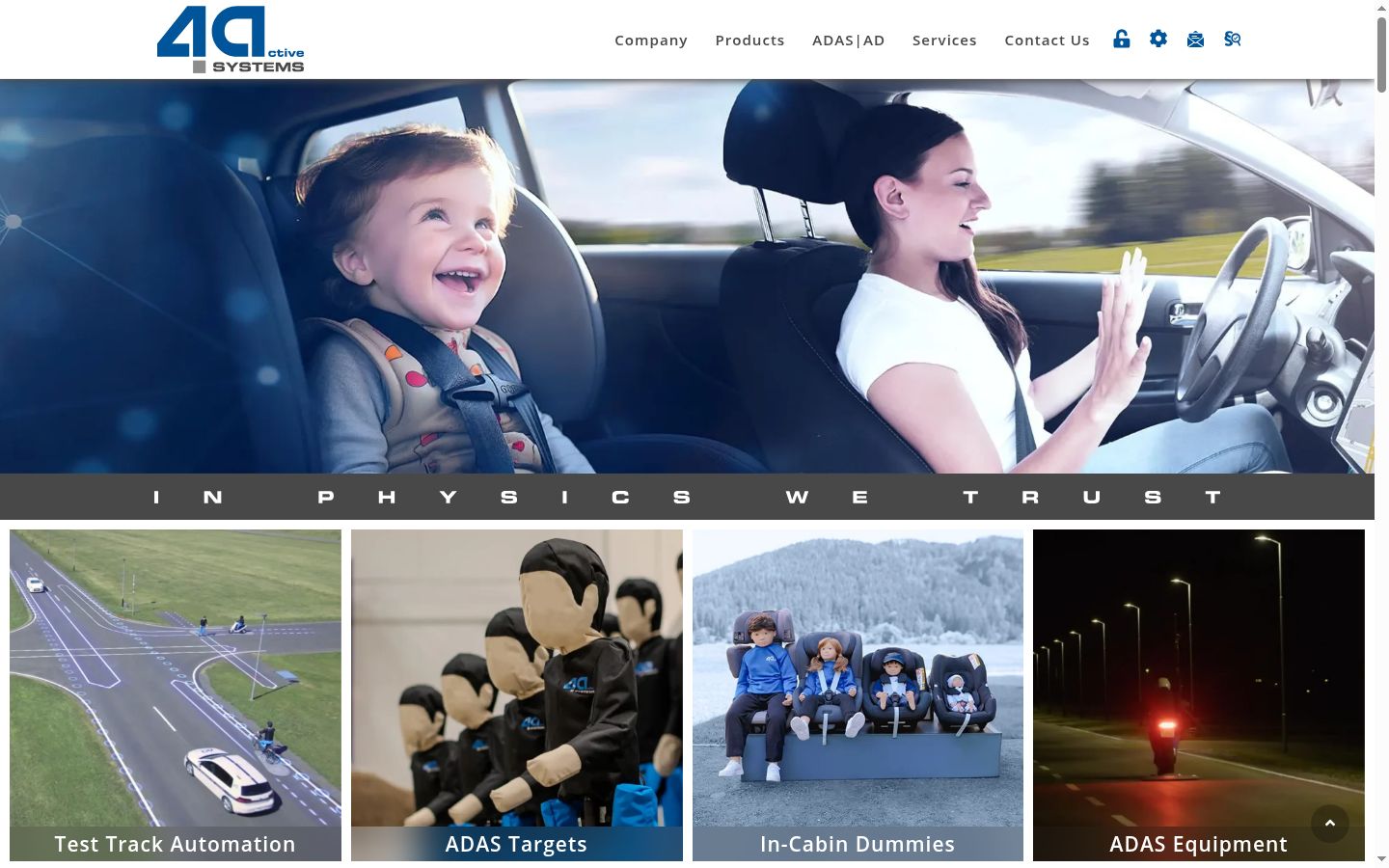The image size is (1389, 868).
Task: Open the ADAS Equipment tile
Action: (1199, 695)
